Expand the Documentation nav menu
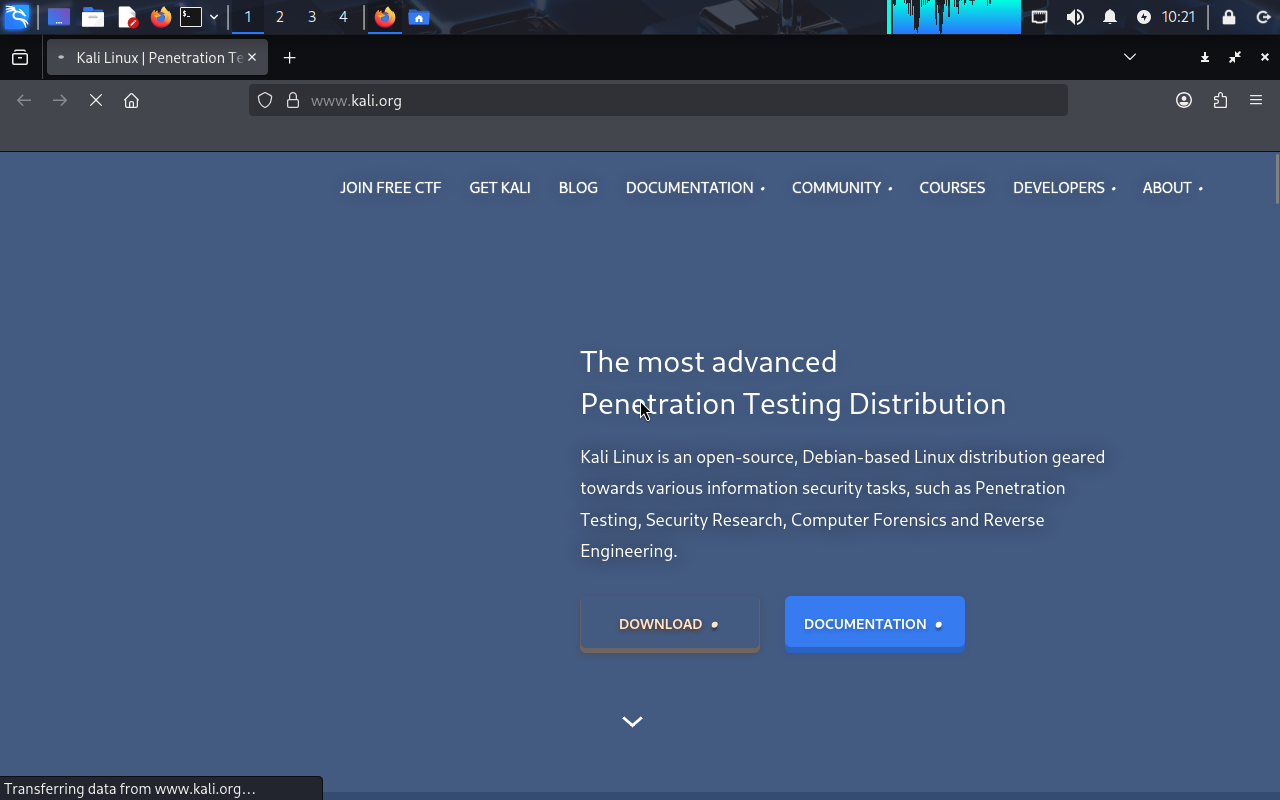Image resolution: width=1280 pixels, height=800 pixels. (x=694, y=188)
